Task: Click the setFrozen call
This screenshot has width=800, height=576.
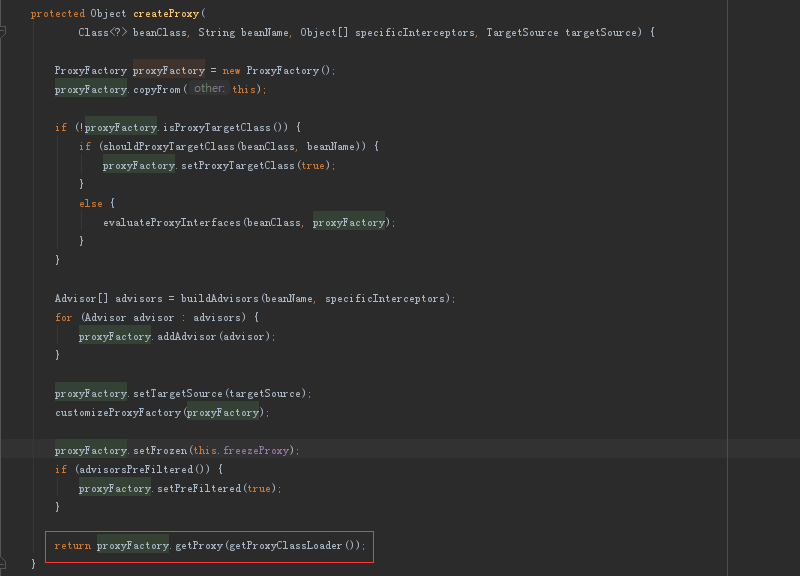Action: (160, 451)
